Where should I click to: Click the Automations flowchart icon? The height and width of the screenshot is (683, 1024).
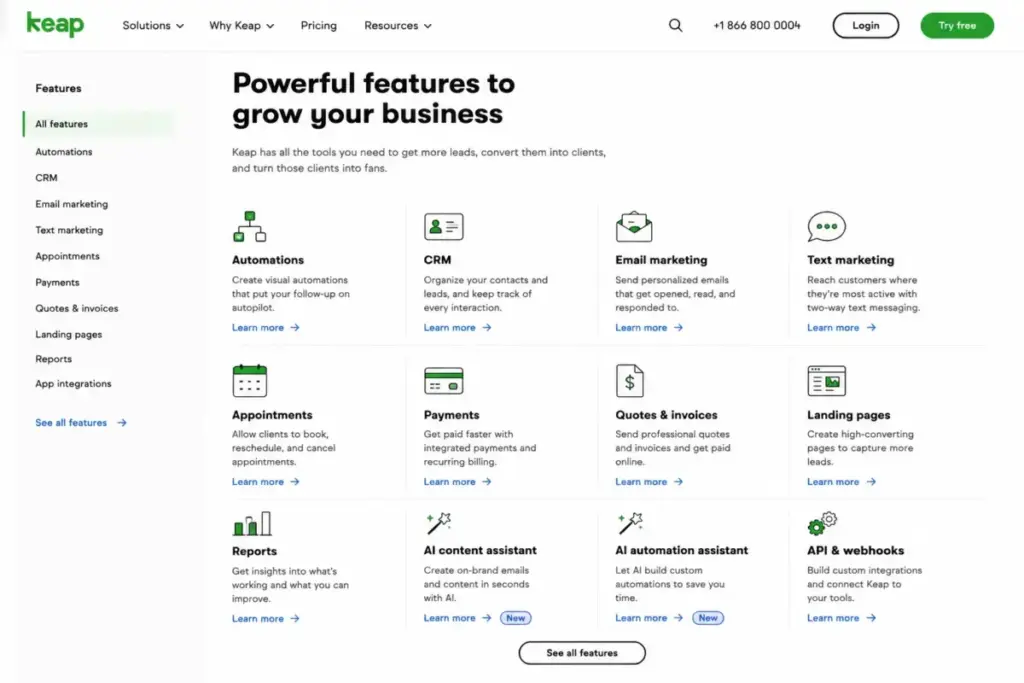pyautogui.click(x=249, y=227)
